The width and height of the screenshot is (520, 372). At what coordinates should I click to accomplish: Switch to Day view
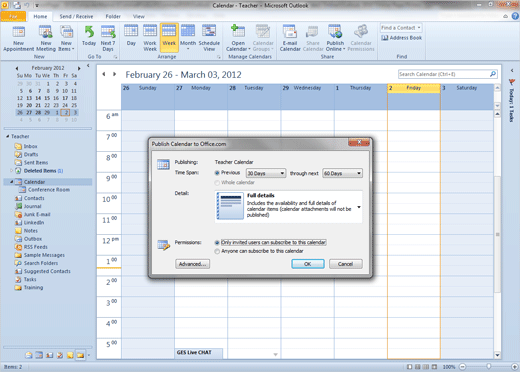(x=131, y=36)
